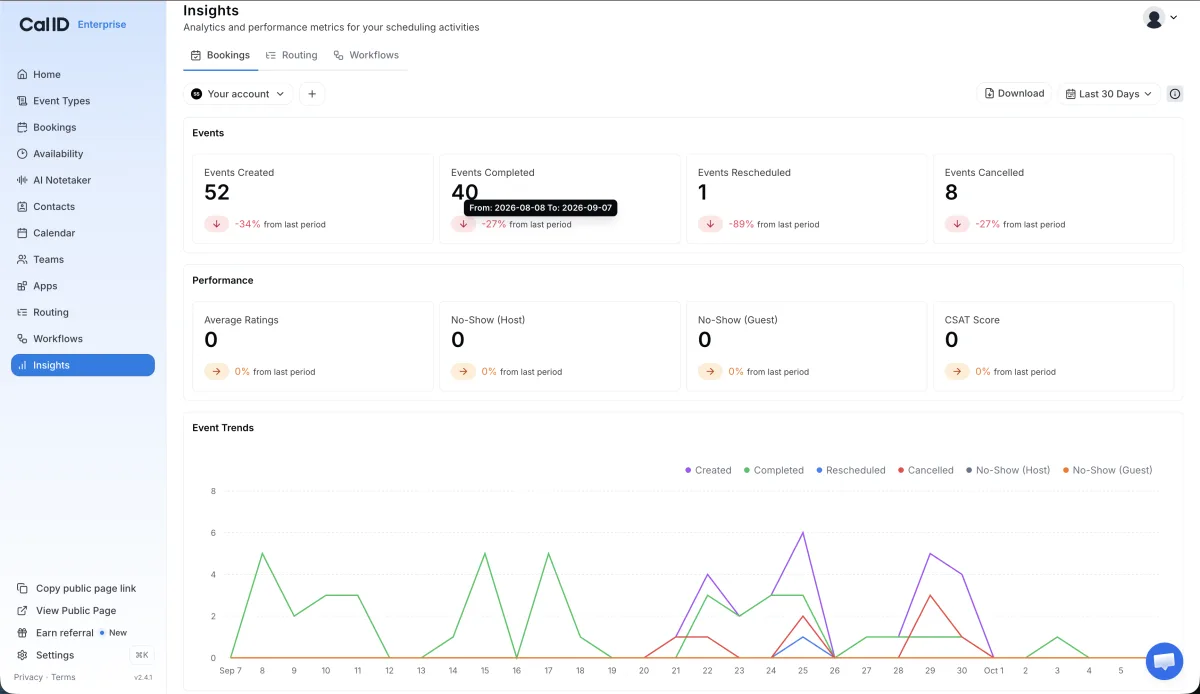Screen dimensions: 1200x694
Task: Click the Apps grid icon
Action: [x=22, y=286]
